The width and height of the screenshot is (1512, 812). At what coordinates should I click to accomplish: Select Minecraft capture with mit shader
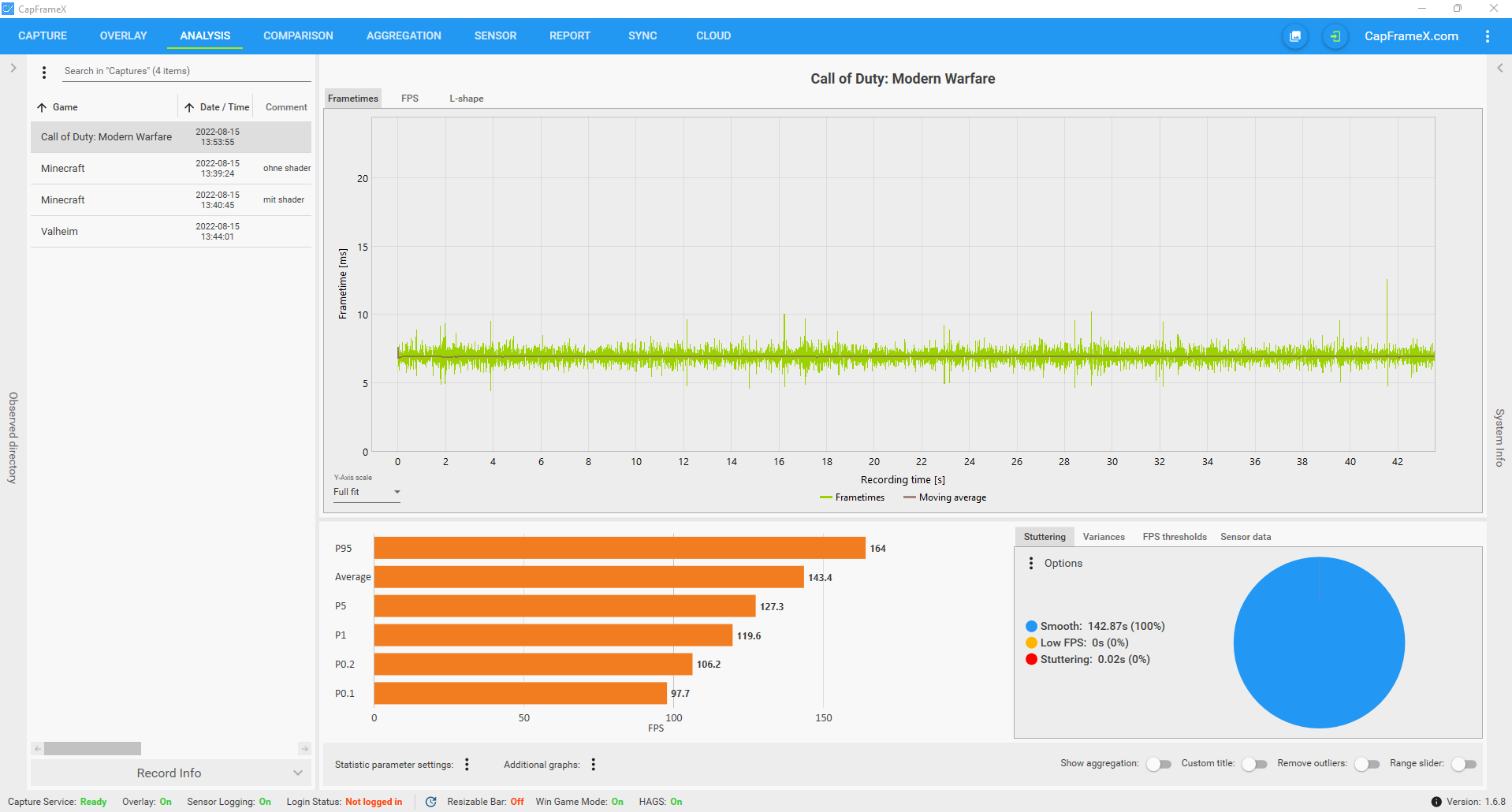[x=171, y=200]
